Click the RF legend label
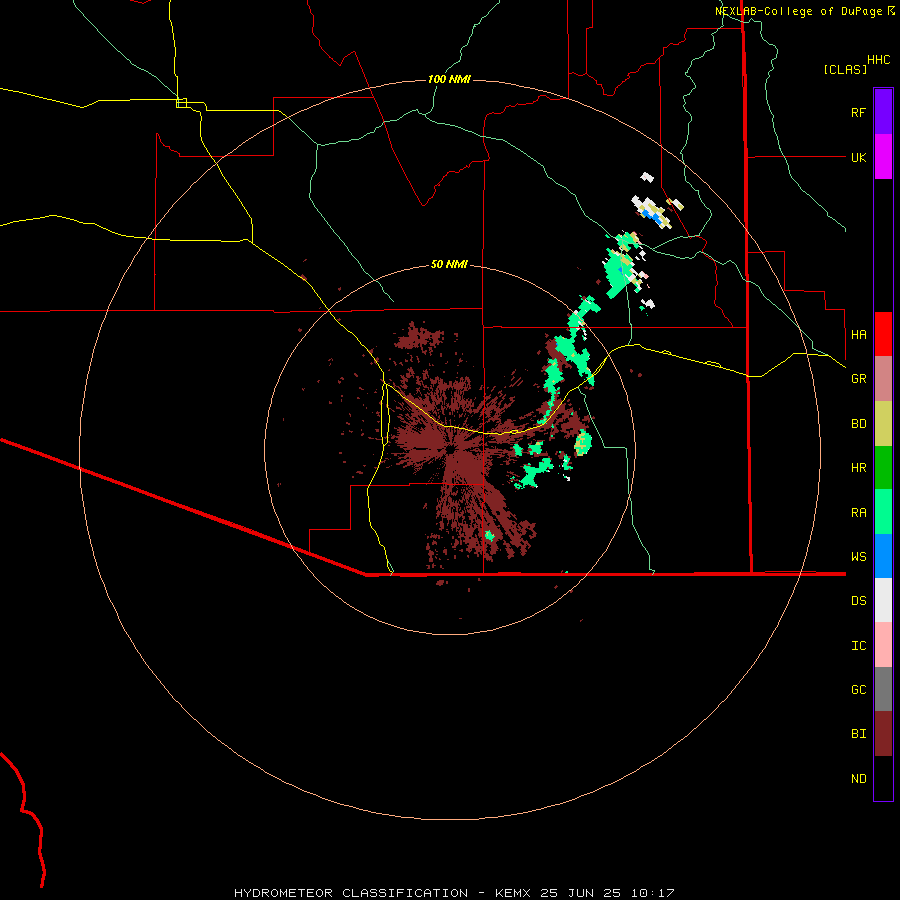This screenshot has width=900, height=900. (x=858, y=112)
